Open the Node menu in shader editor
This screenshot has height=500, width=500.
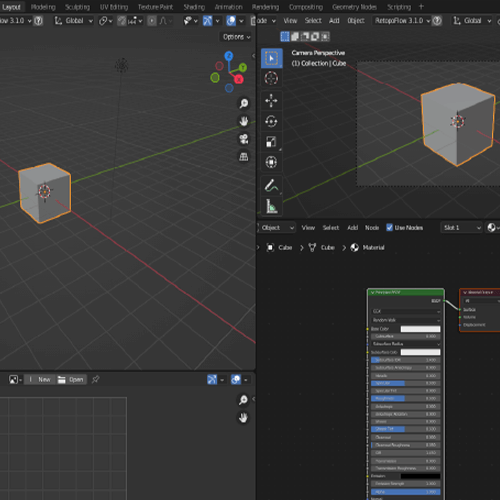(372, 227)
